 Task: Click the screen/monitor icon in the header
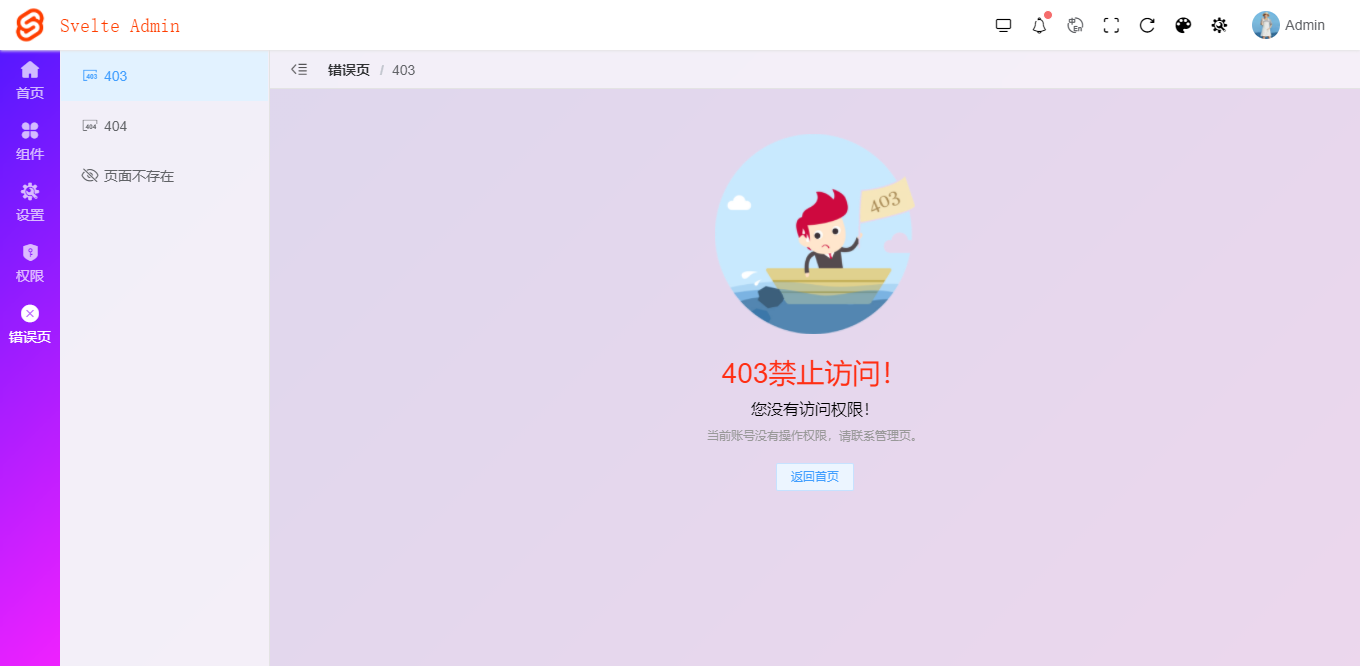1003,25
